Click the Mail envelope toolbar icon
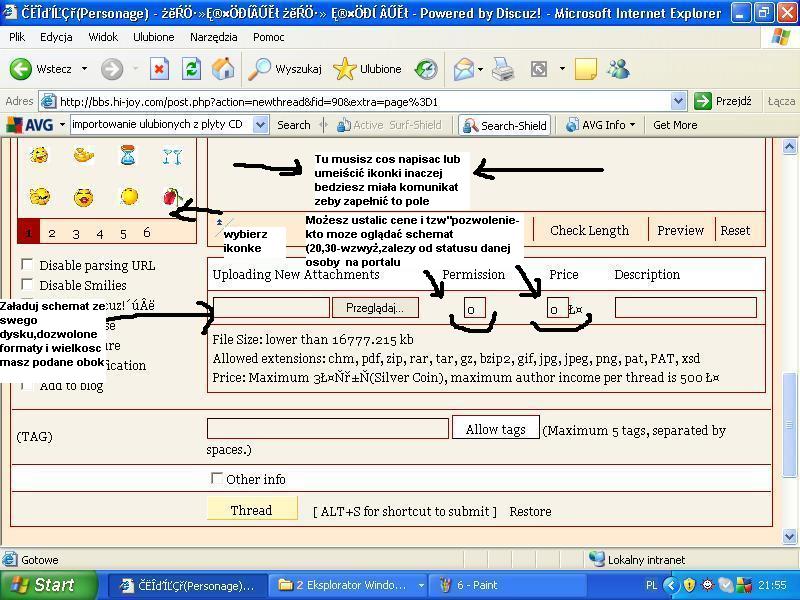This screenshot has width=800, height=600. pos(464,69)
